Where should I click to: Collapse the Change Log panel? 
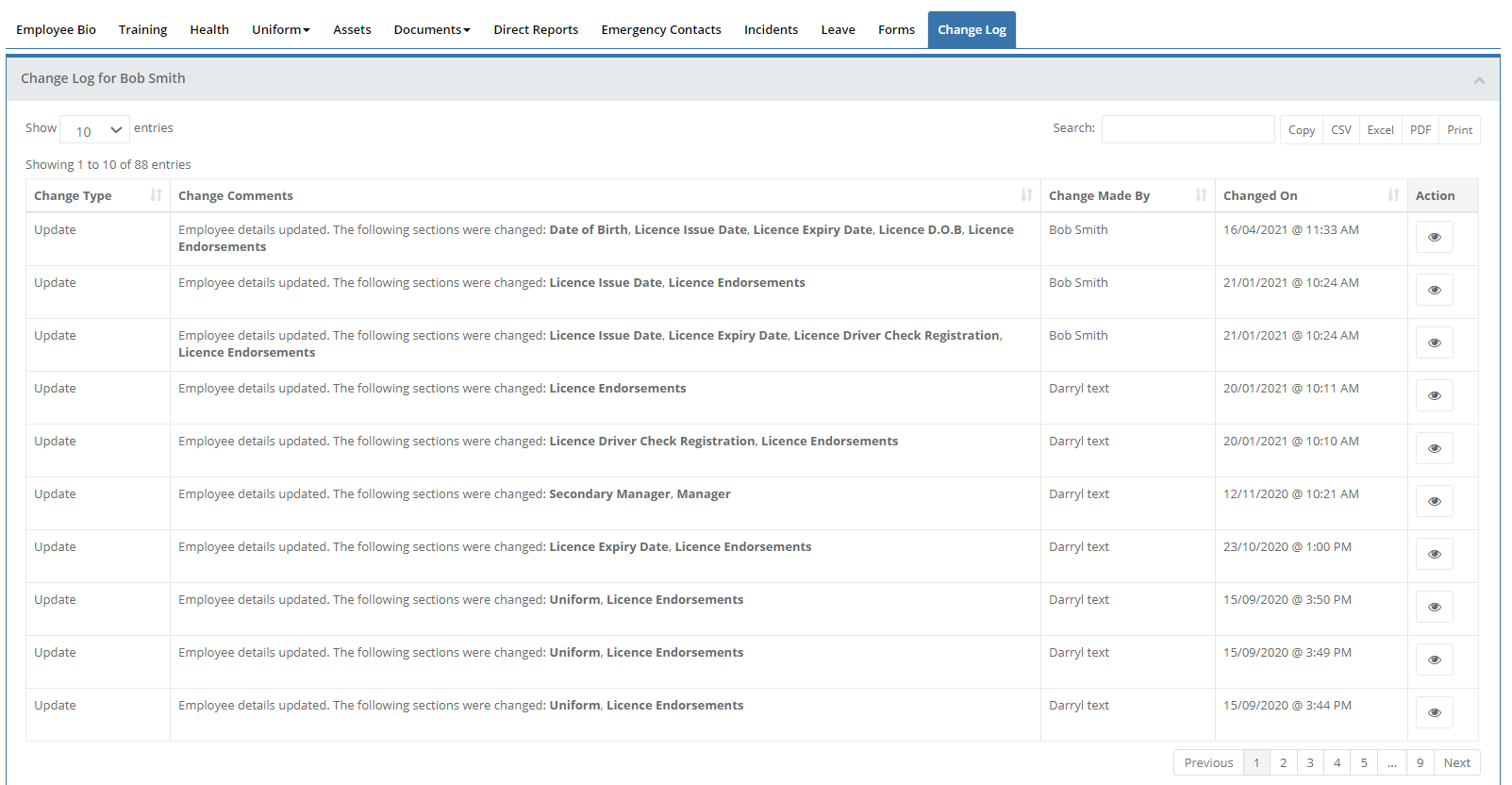pyautogui.click(x=1479, y=80)
